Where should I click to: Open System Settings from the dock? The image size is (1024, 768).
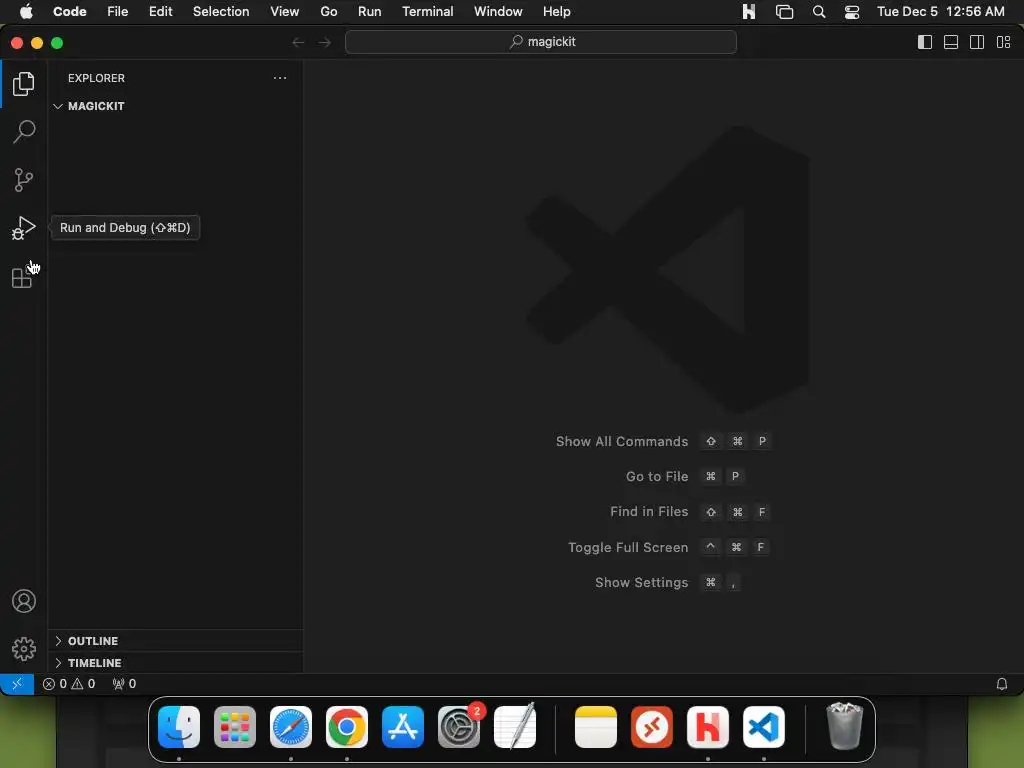[459, 727]
